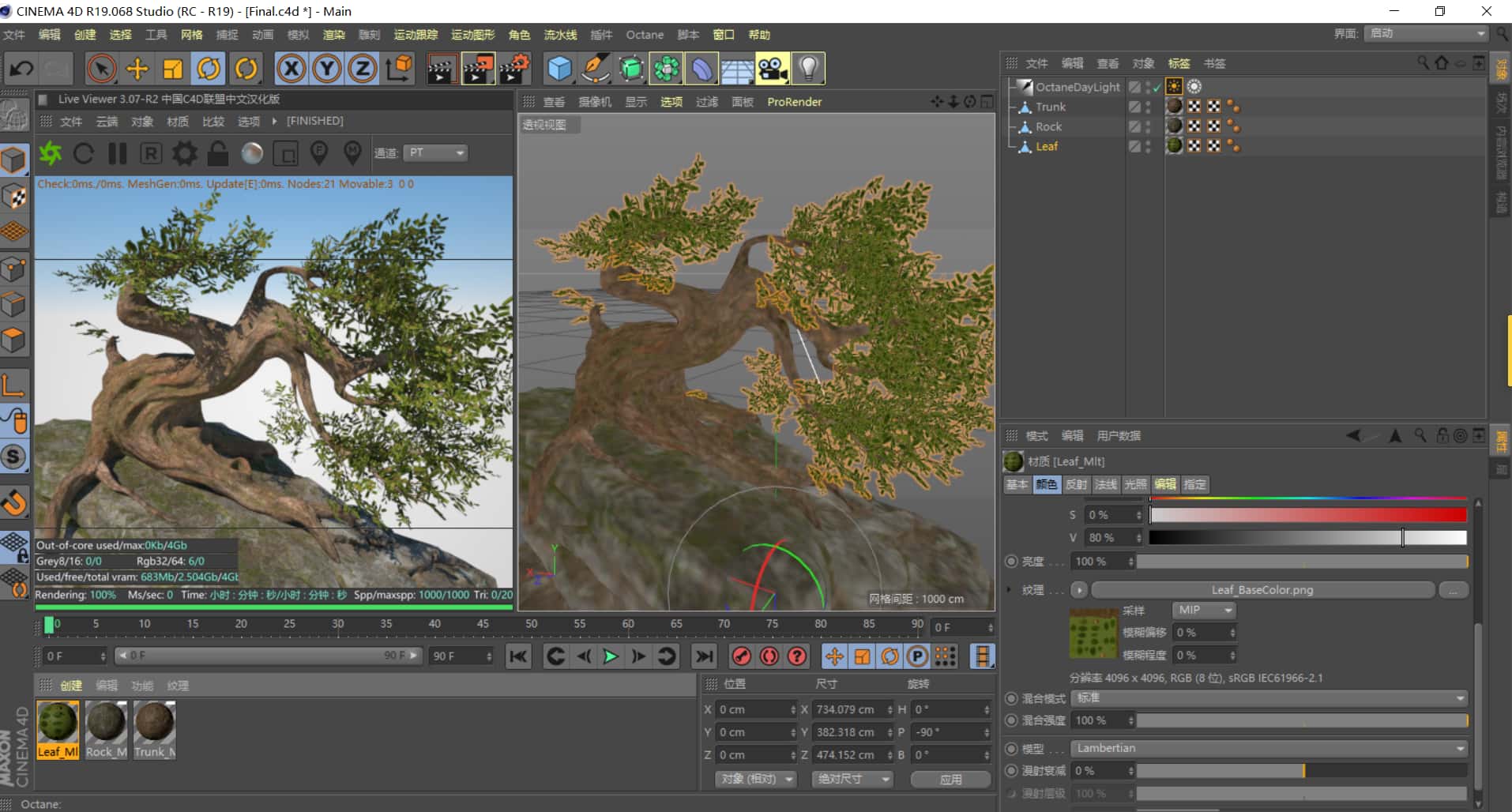Select the Rock object in the object manager
The image size is (1512, 812).
pyautogui.click(x=1048, y=126)
